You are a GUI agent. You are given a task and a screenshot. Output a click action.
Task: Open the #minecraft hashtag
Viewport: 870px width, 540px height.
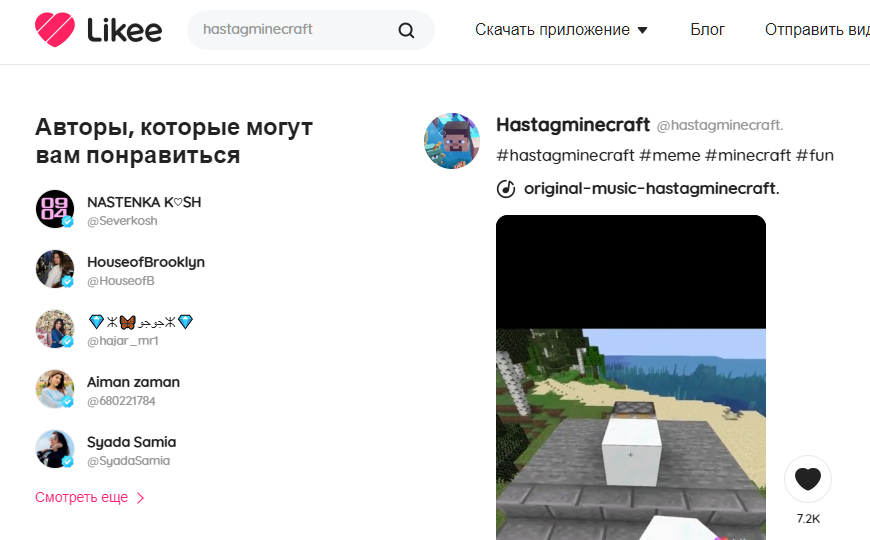747,155
